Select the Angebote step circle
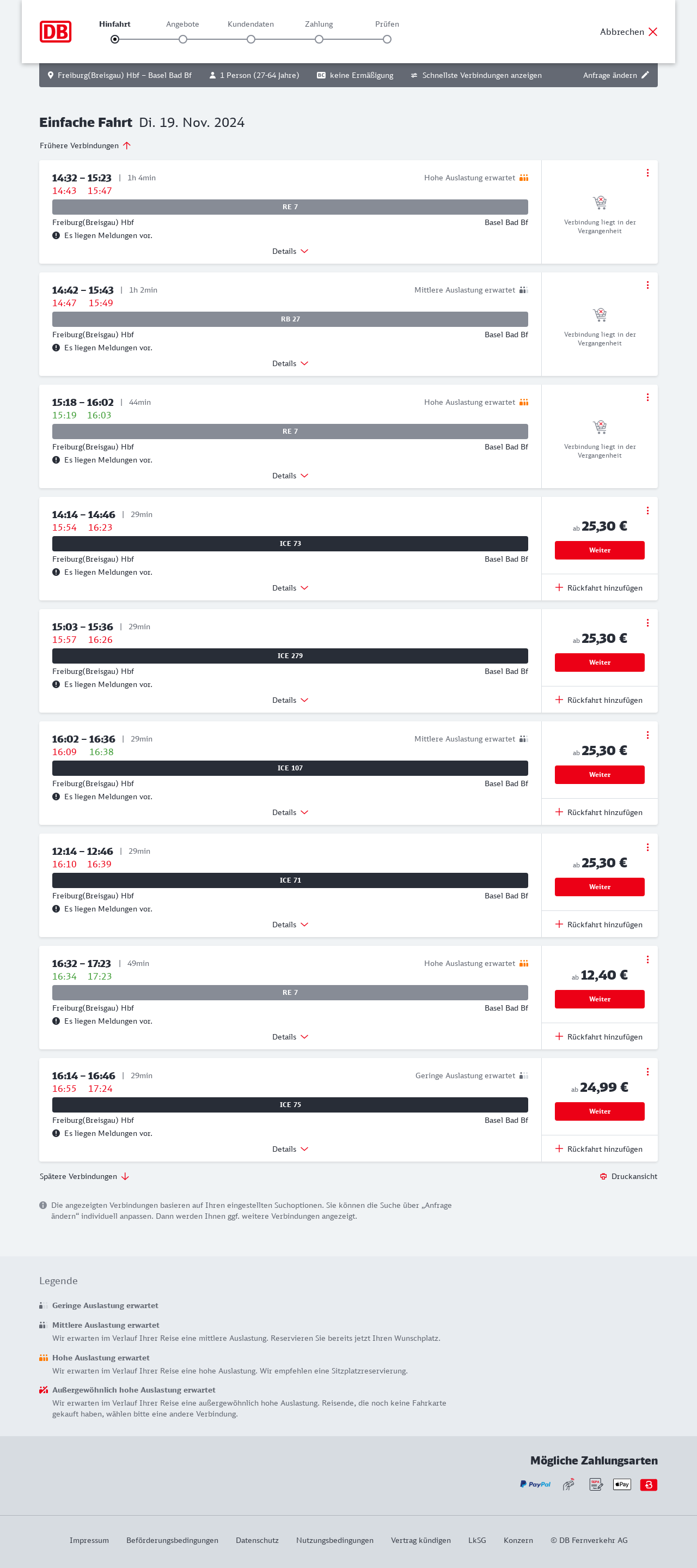This screenshot has width=697, height=1568. click(182, 40)
